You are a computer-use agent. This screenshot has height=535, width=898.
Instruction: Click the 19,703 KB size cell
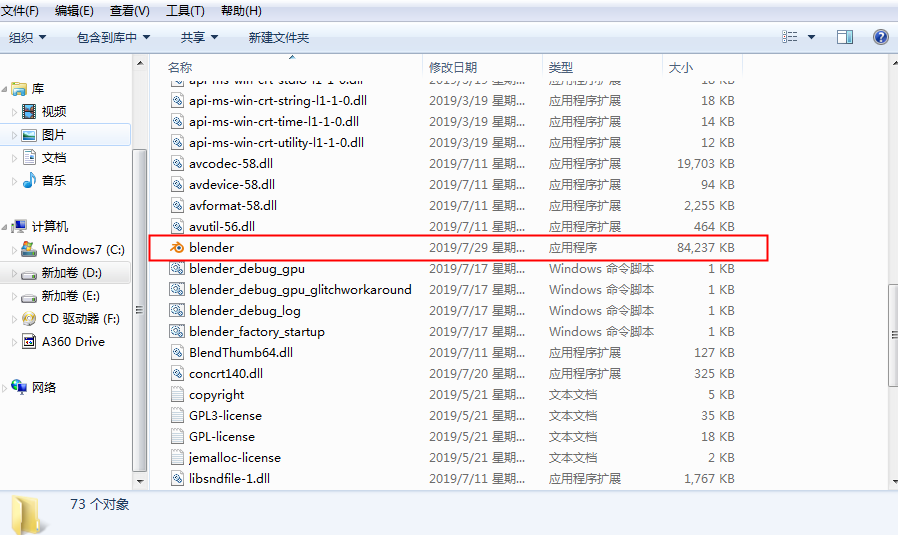point(706,164)
